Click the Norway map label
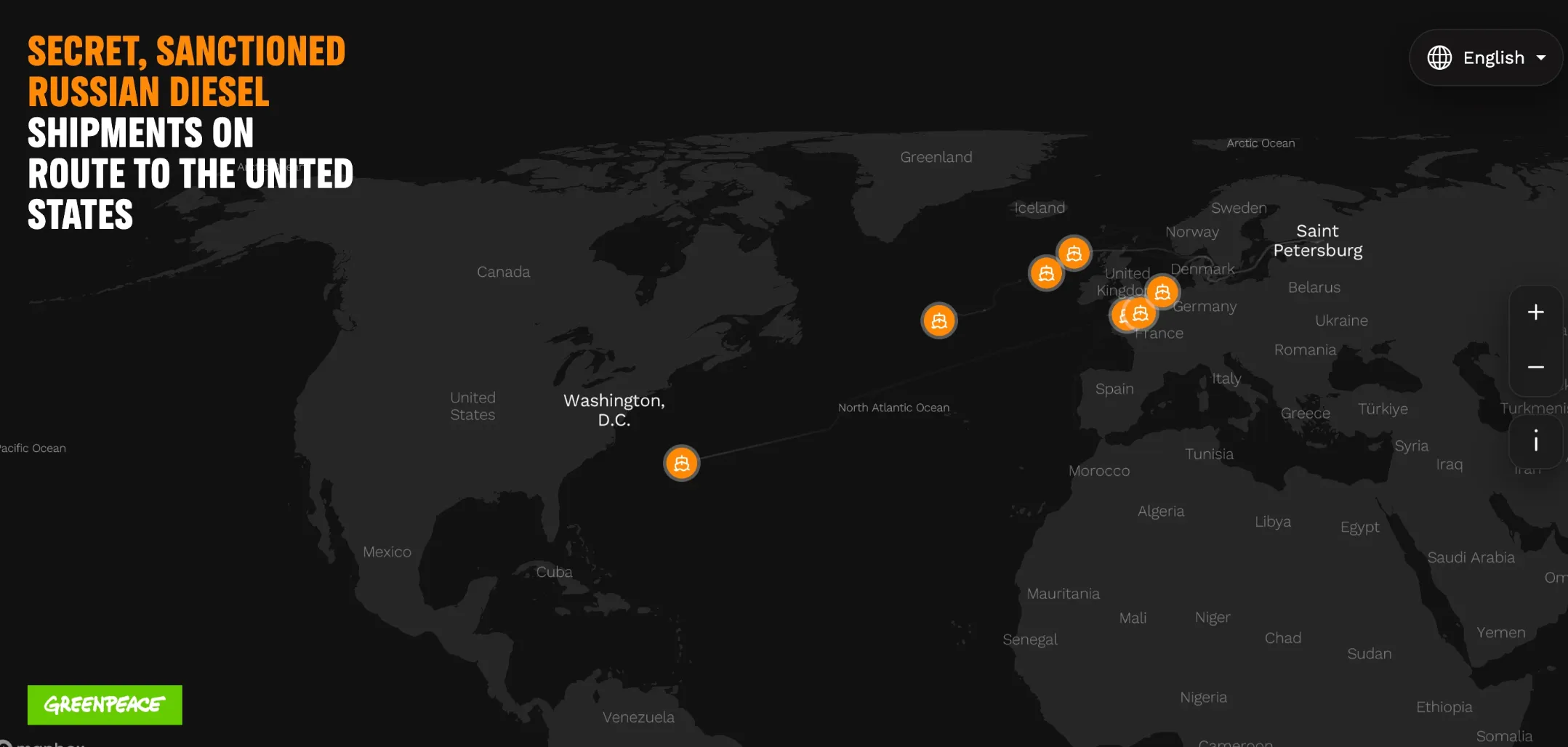Screen dimensions: 1568x747 pyautogui.click(x=1192, y=232)
